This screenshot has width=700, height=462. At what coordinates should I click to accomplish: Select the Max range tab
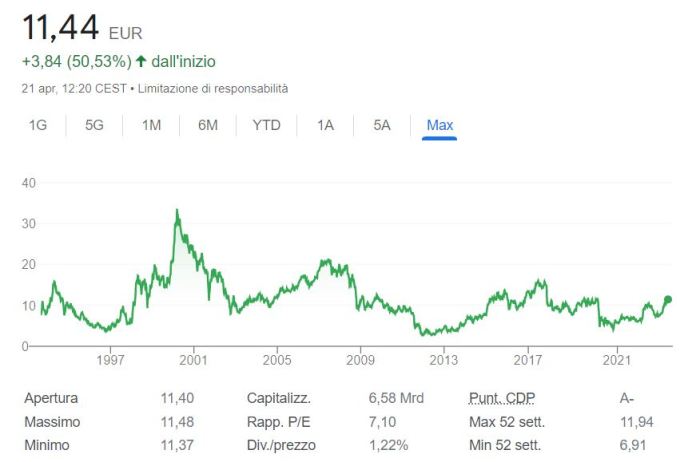tap(439, 125)
